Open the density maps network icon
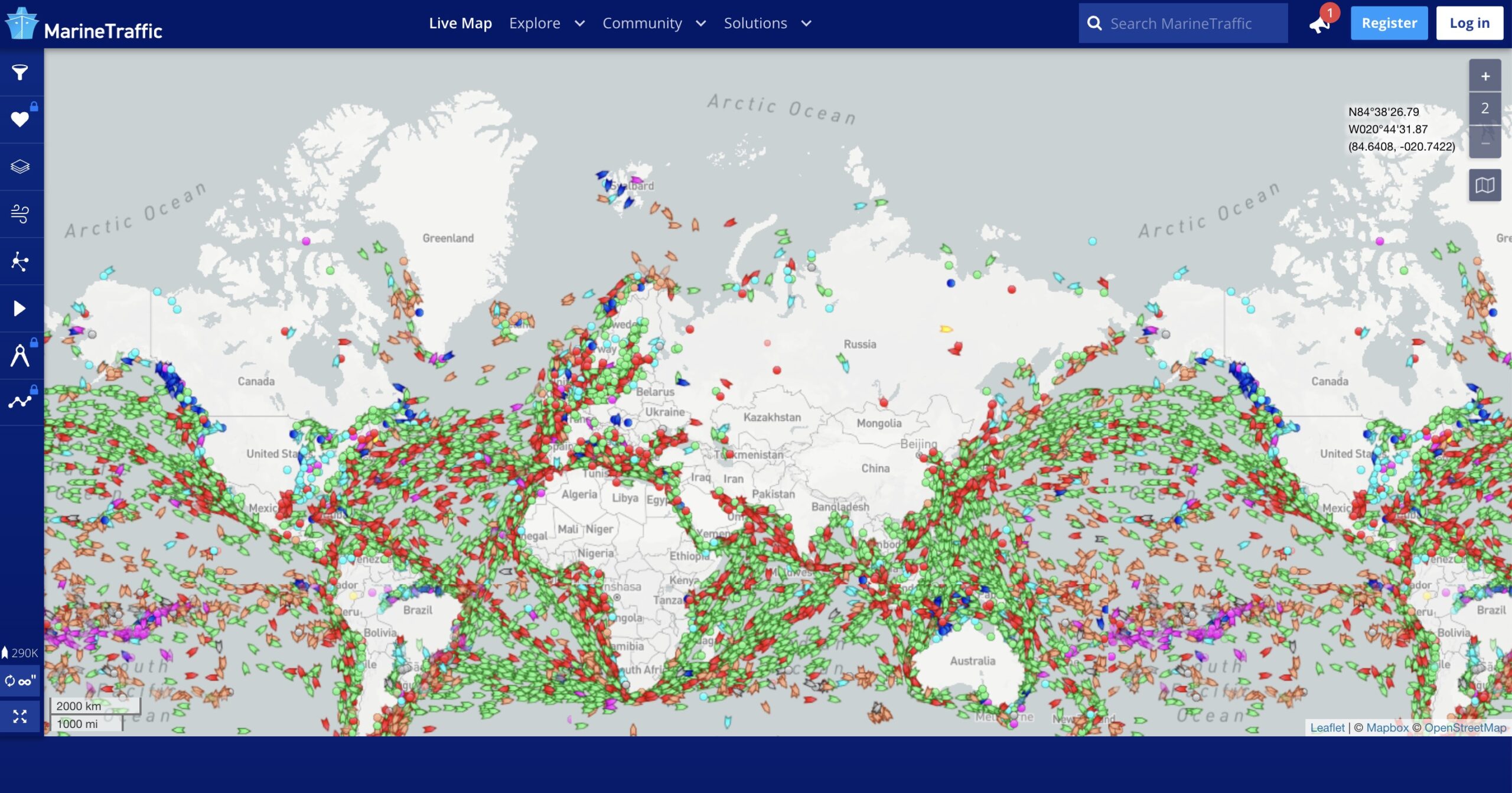The width and height of the screenshot is (1512, 793). point(20,261)
